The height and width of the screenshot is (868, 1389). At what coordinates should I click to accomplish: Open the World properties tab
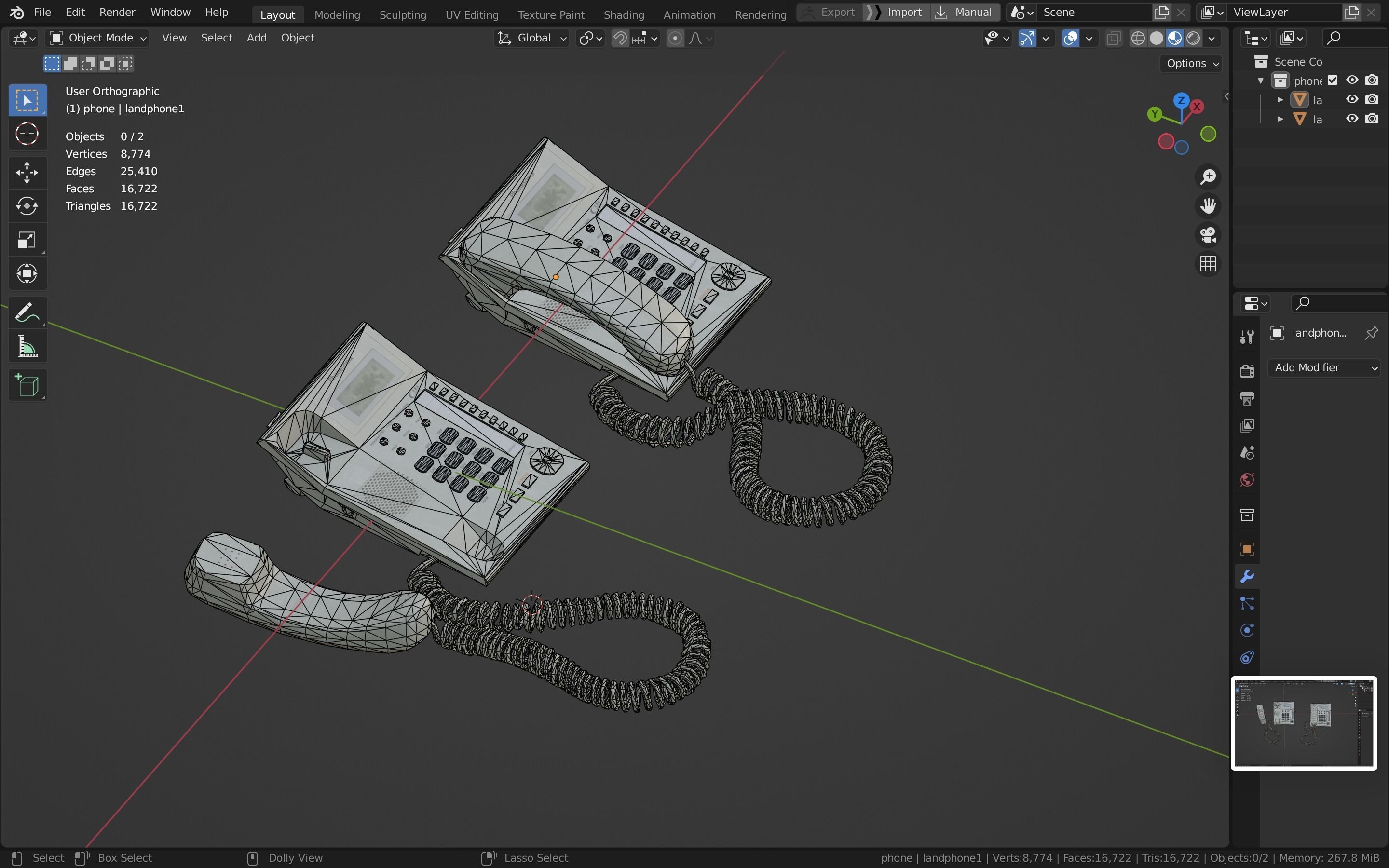click(x=1247, y=480)
